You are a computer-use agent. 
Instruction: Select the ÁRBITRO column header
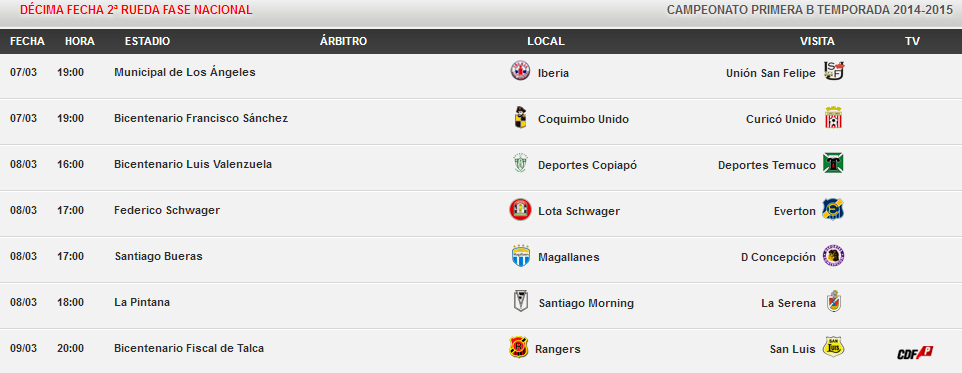[x=344, y=41]
